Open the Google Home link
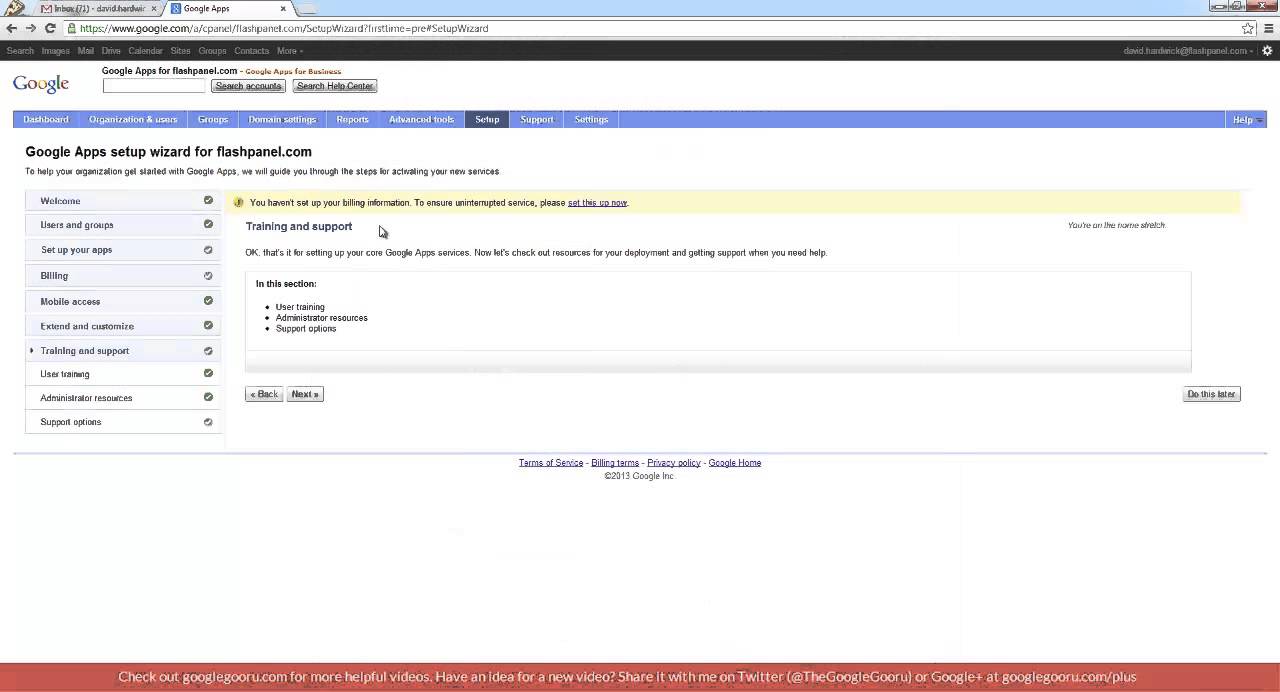The height and width of the screenshot is (692, 1280). pyautogui.click(x=735, y=463)
